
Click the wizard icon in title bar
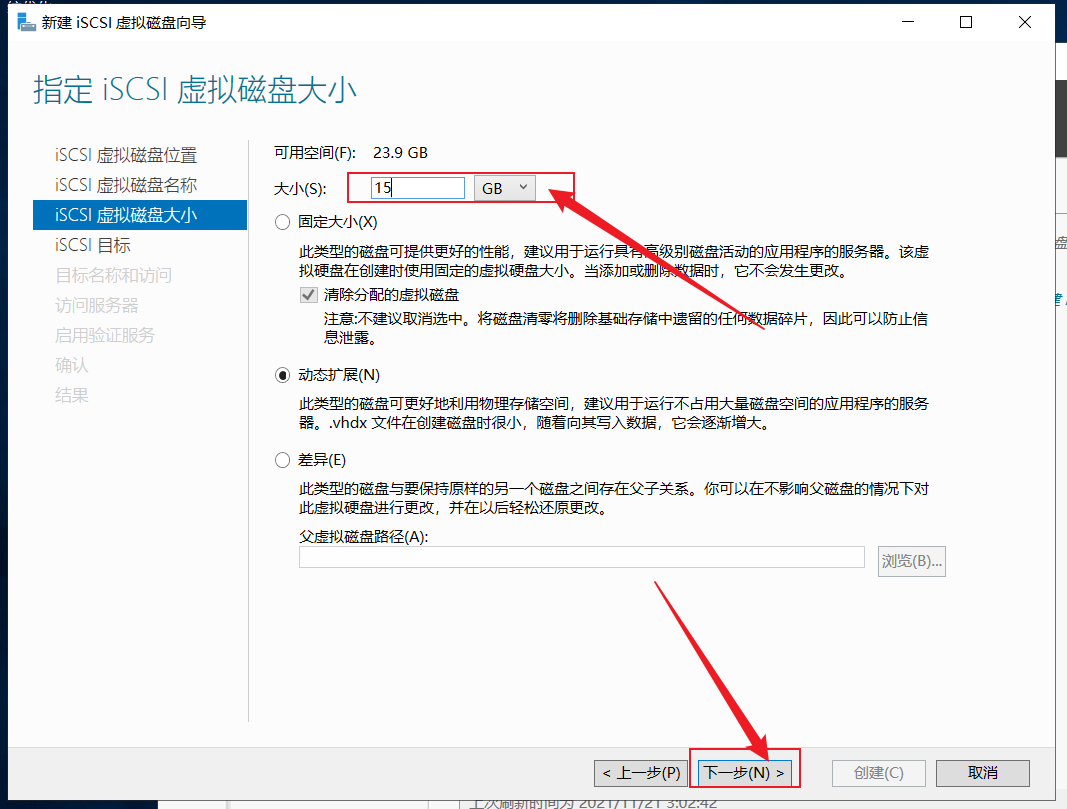coord(26,22)
